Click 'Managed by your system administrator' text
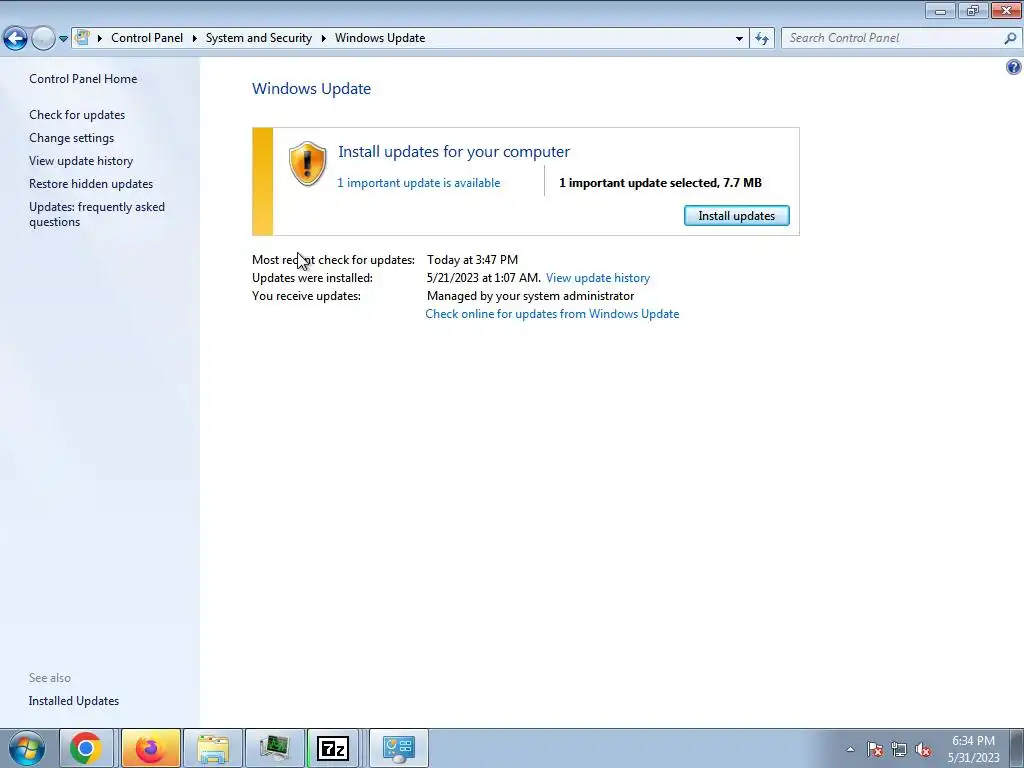 (530, 296)
